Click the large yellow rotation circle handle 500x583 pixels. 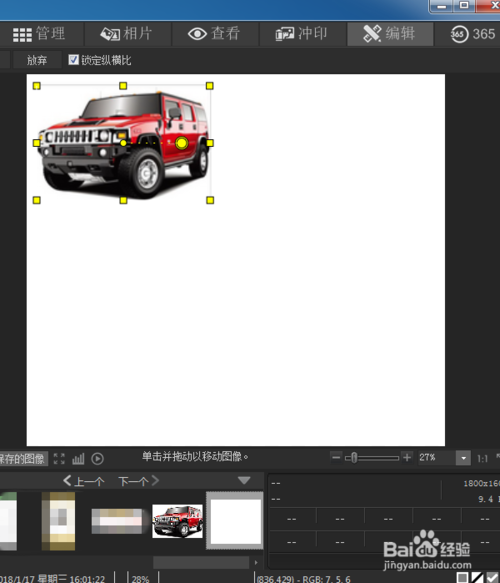182,143
